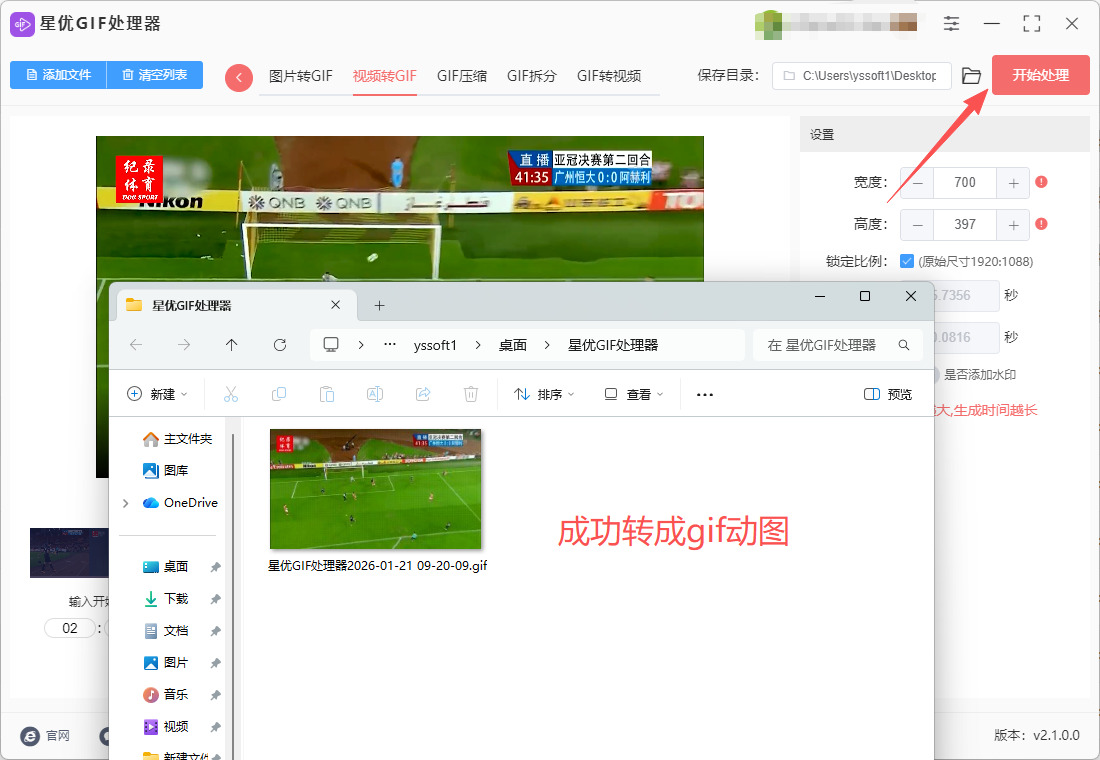The image size is (1100, 760).
Task: Open the settings sliders icon in title bar
Action: (951, 23)
